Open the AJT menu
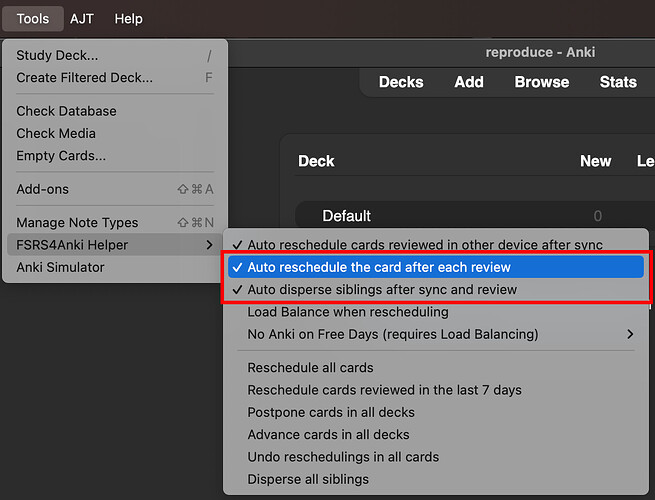Screen dimensions: 655x500 (x=82, y=19)
